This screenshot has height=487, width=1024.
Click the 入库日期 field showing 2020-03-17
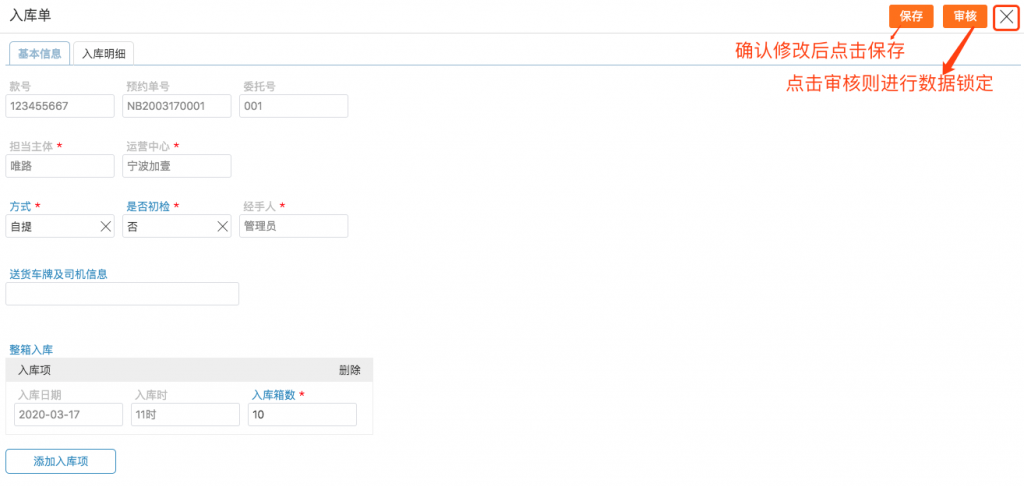[69, 415]
